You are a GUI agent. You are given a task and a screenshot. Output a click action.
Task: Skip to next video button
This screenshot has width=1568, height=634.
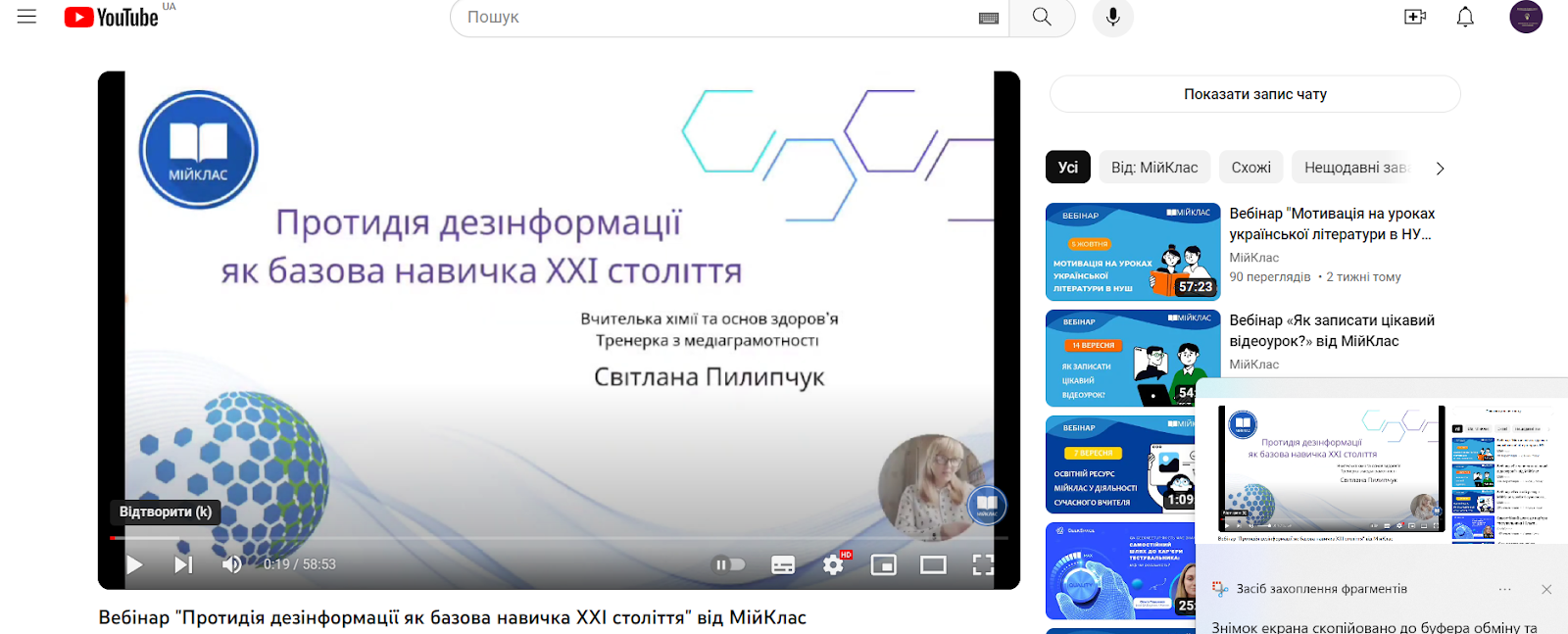[183, 564]
